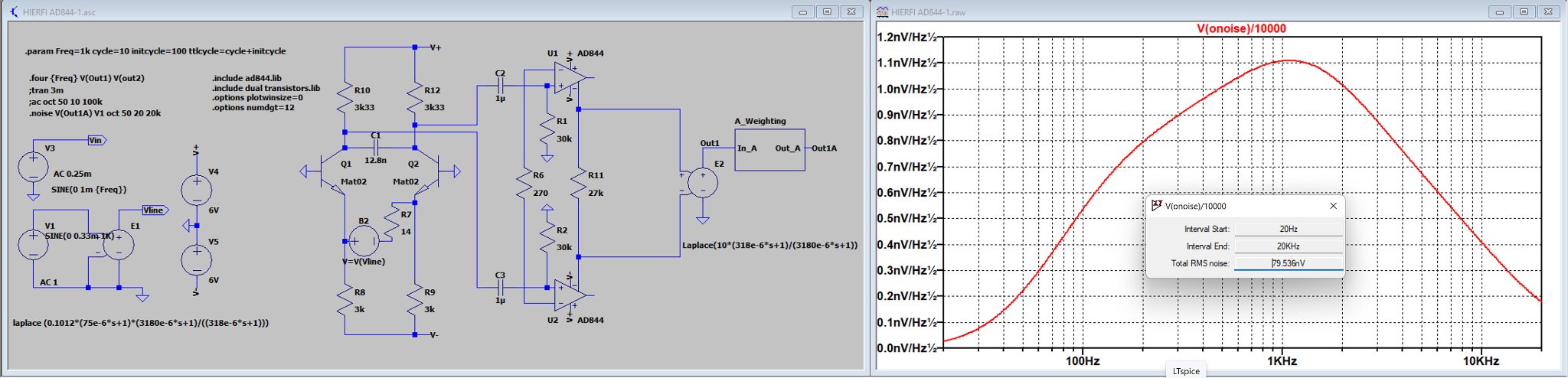Image resolution: width=1568 pixels, height=378 pixels.
Task: Select the E2 dependent source symbol
Action: (x=702, y=183)
